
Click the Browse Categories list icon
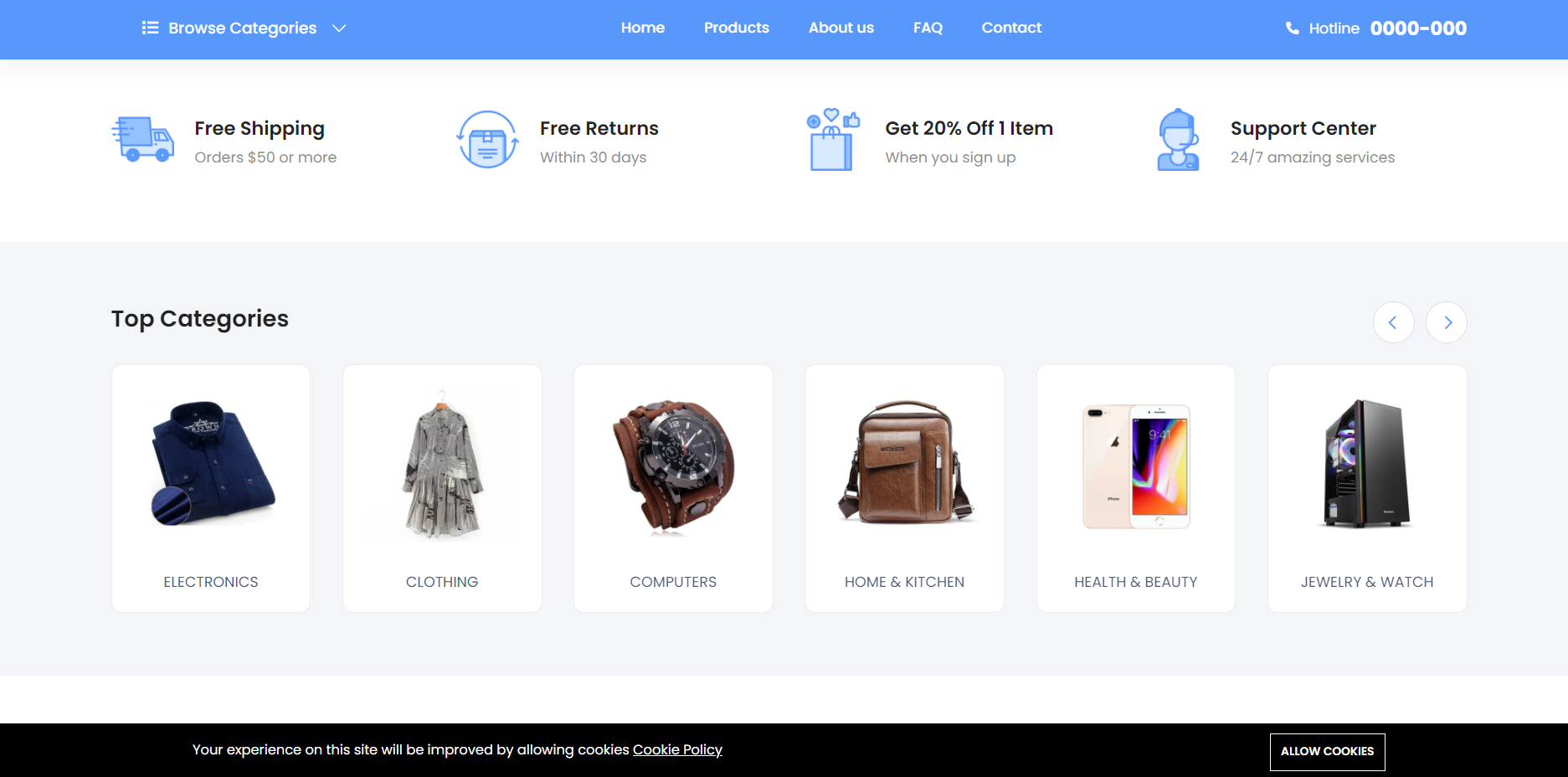click(151, 28)
